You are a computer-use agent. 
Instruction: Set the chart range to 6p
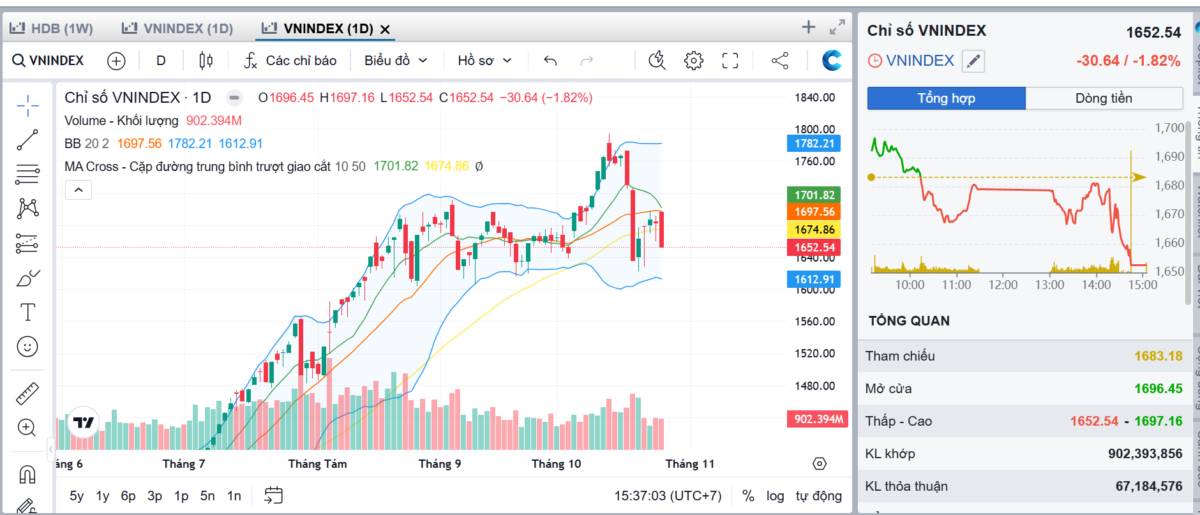(128, 495)
